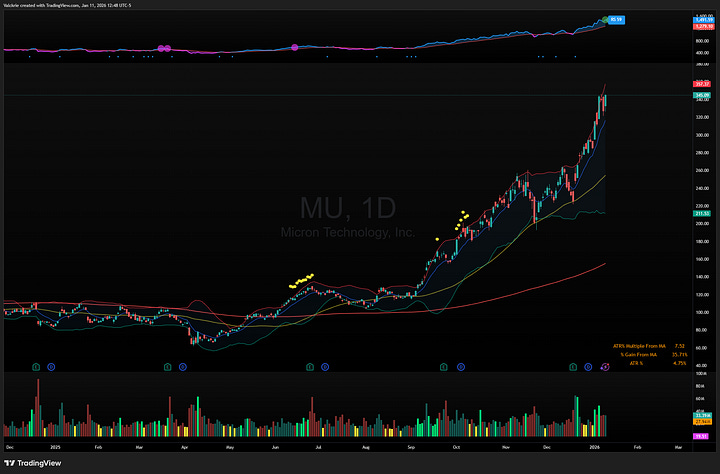This screenshot has height=474, width=720.
Task: Click the 2026 label on time axis
Action: point(594,447)
